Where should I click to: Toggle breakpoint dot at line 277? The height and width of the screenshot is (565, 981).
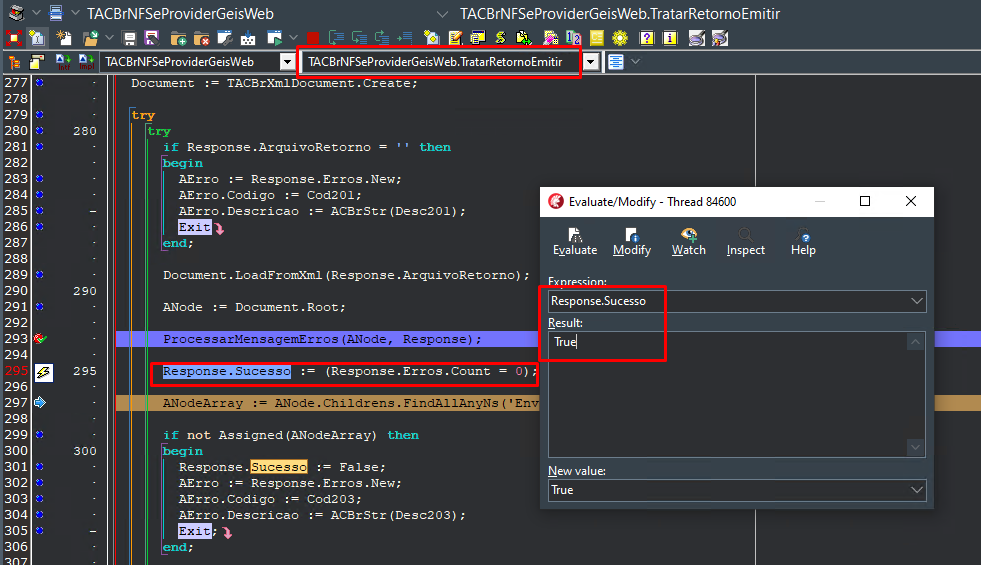pyautogui.click(x=39, y=82)
